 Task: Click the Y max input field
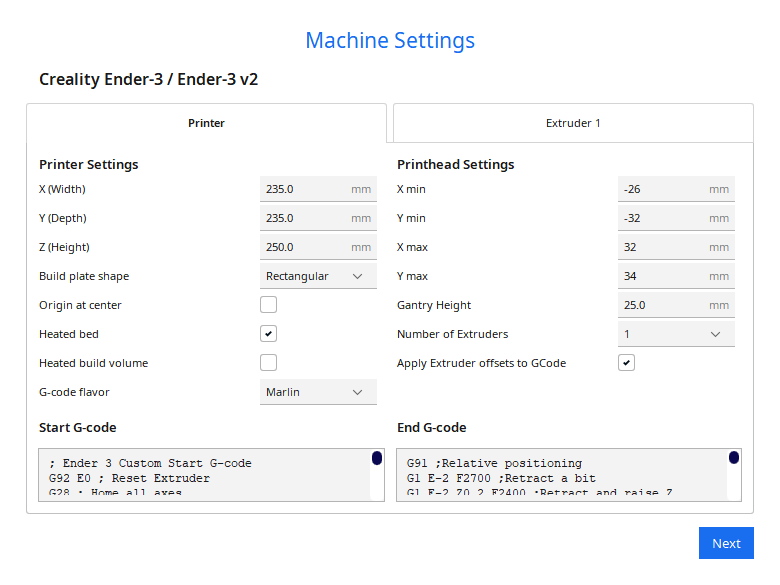coord(676,276)
